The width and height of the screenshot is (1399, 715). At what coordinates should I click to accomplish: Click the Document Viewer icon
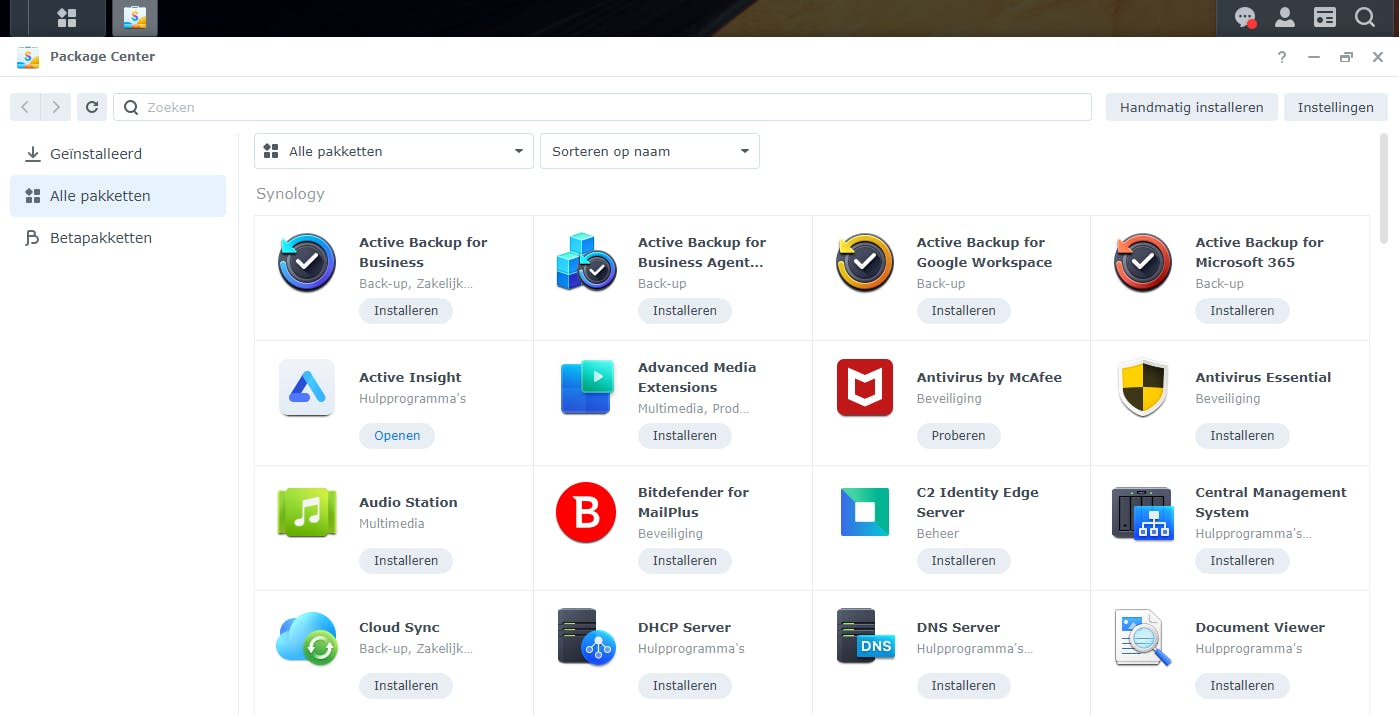click(1143, 638)
